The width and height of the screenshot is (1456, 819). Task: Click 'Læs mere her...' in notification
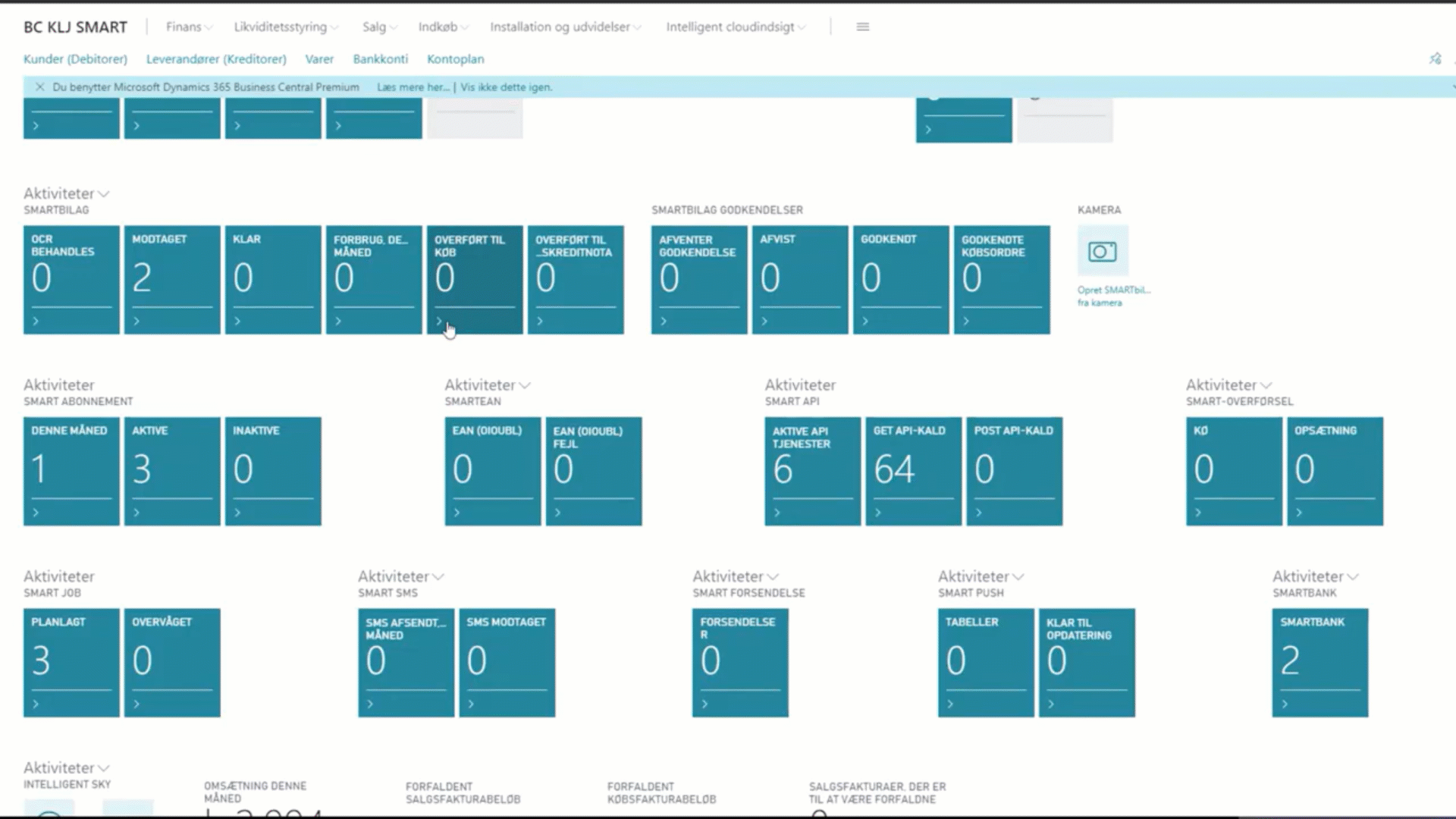tap(412, 87)
